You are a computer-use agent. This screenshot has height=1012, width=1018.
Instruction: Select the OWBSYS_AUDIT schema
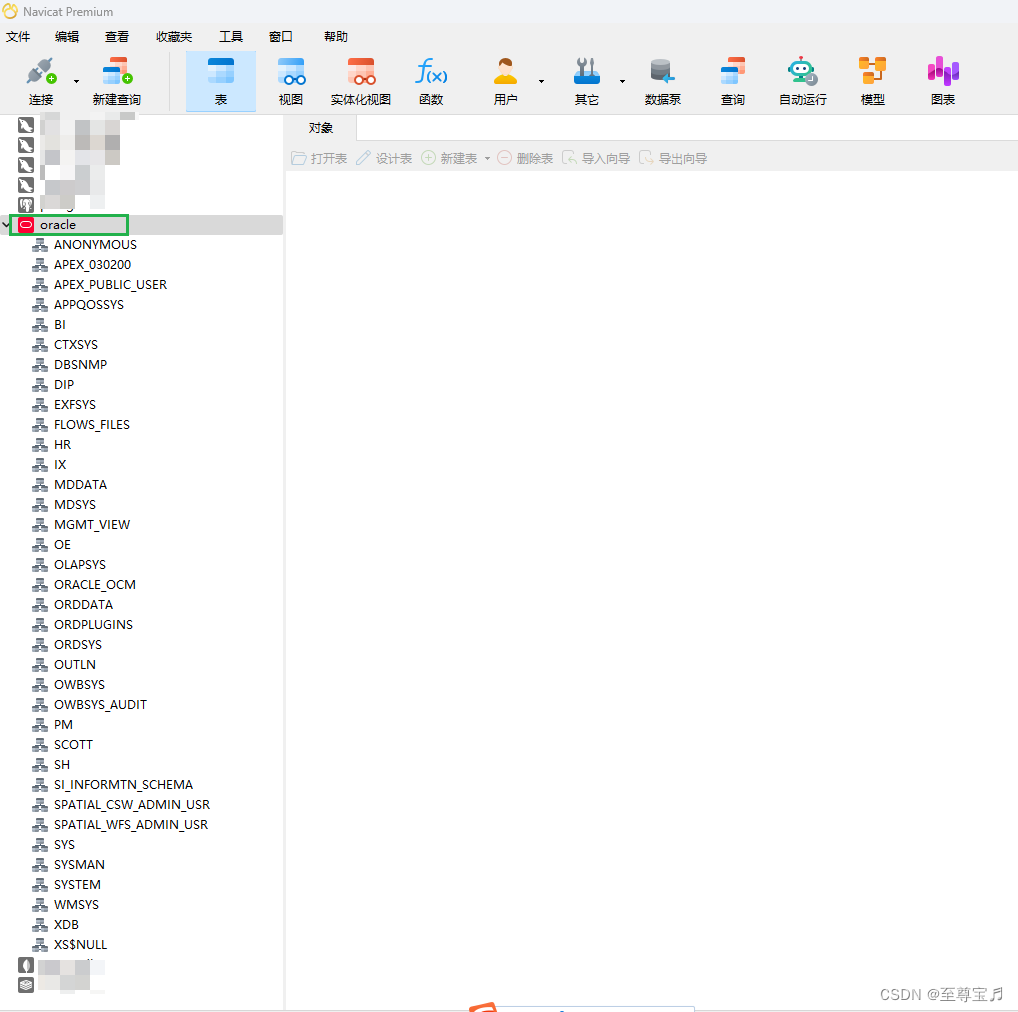tap(100, 705)
